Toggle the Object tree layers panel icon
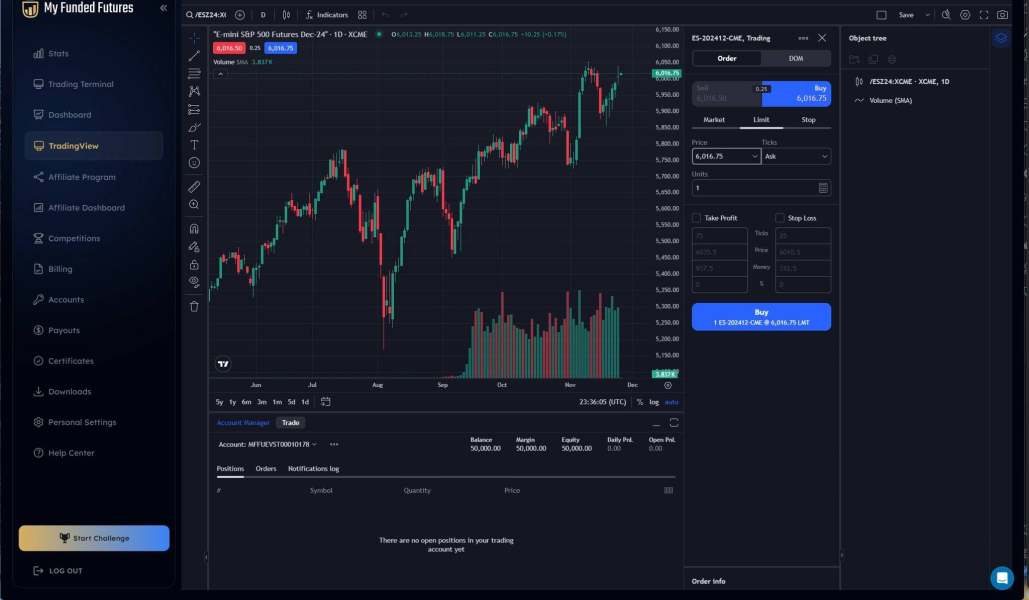The image size is (1029, 600). [x=1001, y=38]
